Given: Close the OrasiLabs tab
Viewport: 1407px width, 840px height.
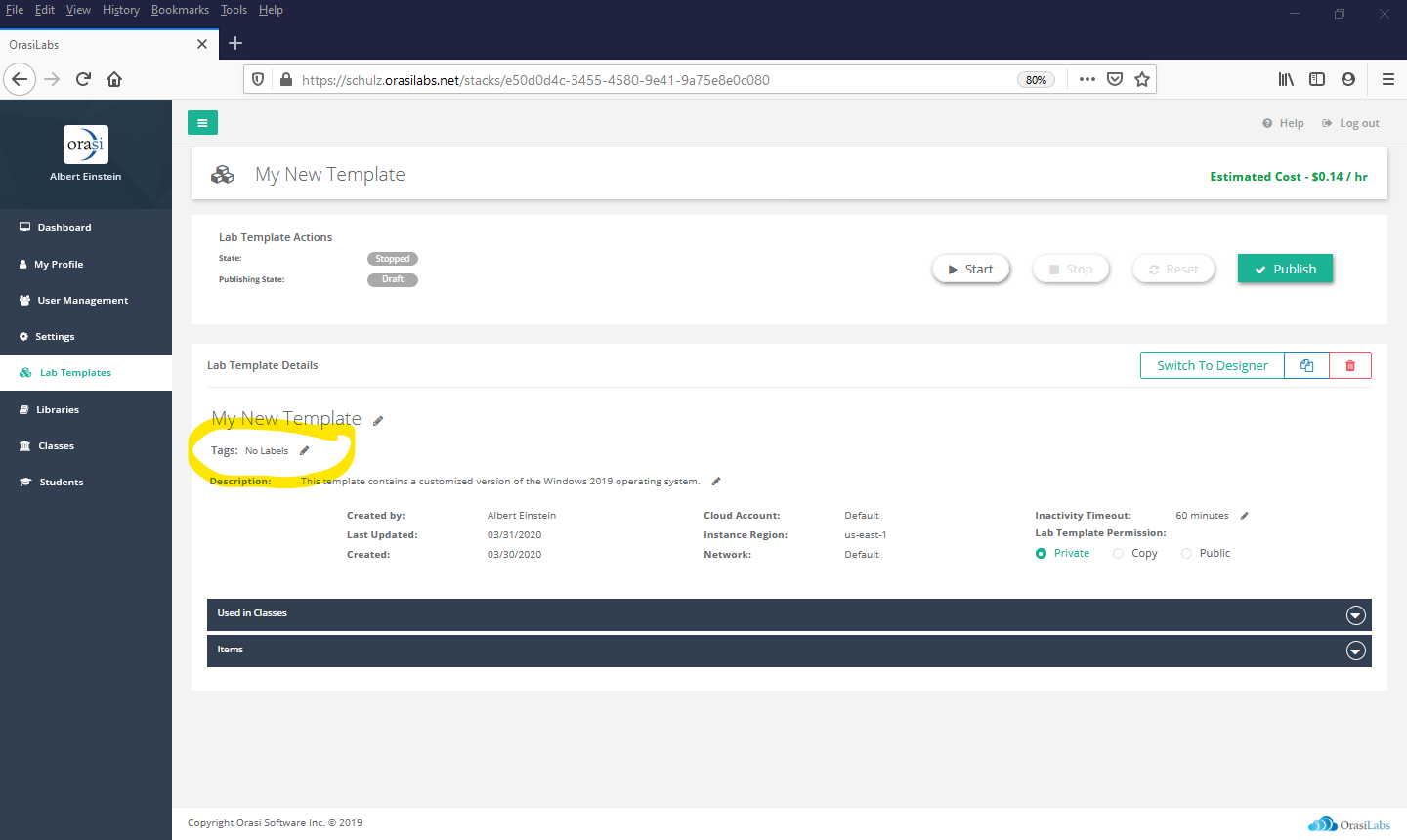Looking at the screenshot, I should [202, 44].
